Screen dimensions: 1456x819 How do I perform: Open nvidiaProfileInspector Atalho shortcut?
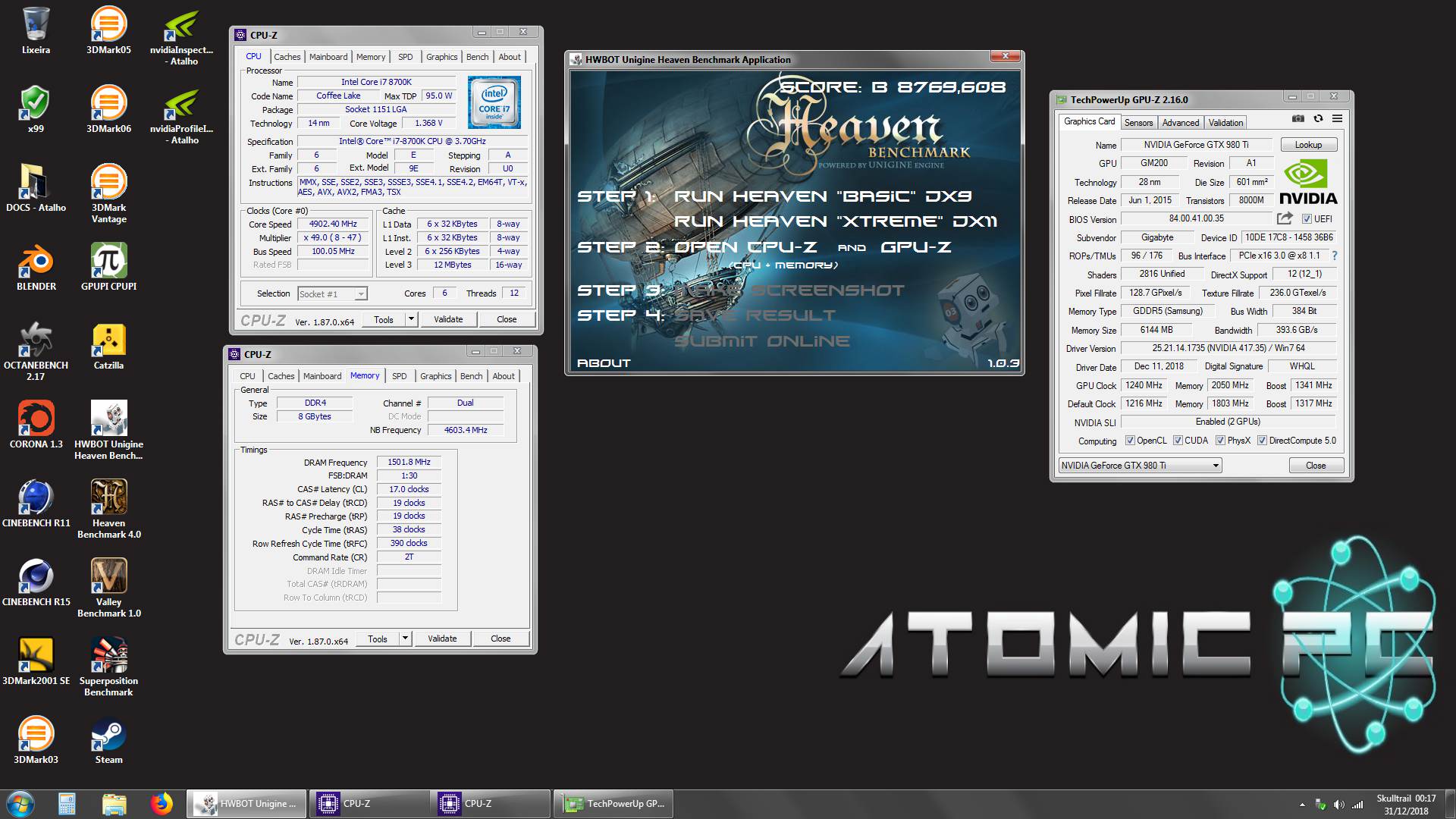[x=182, y=115]
